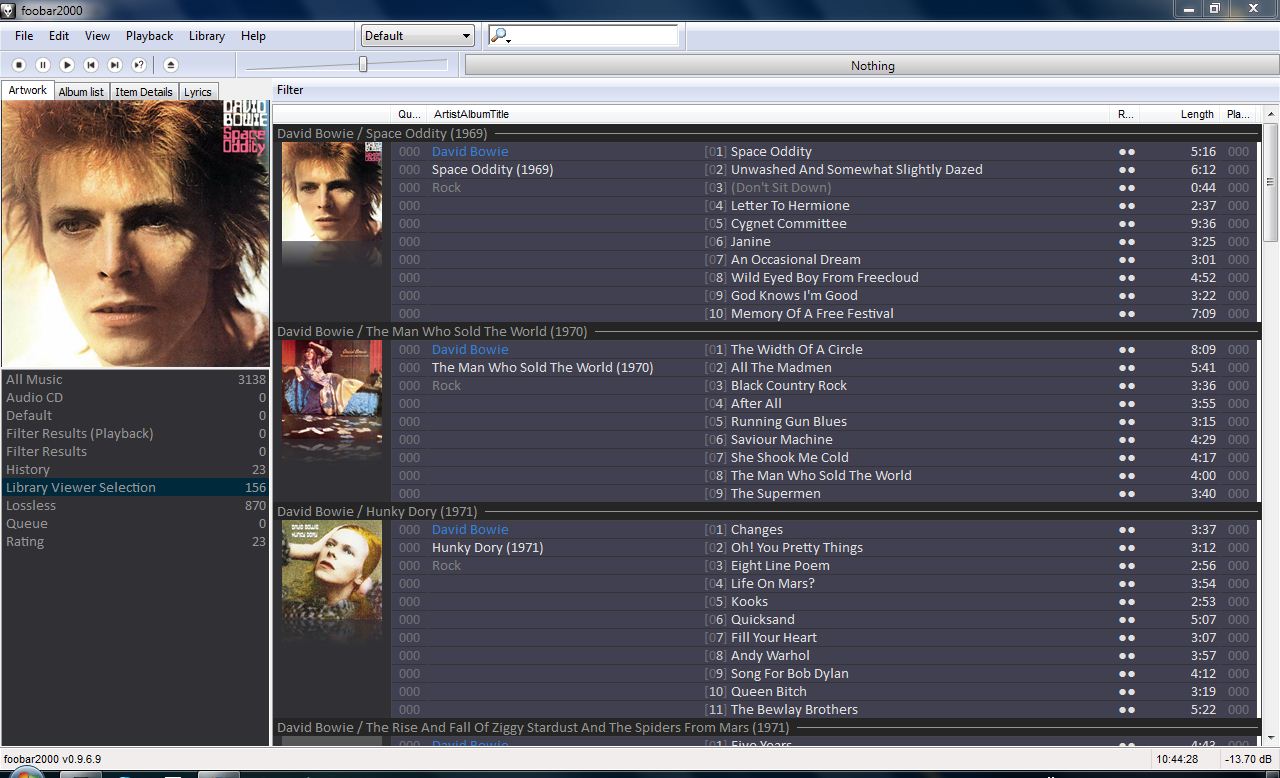
Task: Go to the previous track
Action: click(x=91, y=65)
